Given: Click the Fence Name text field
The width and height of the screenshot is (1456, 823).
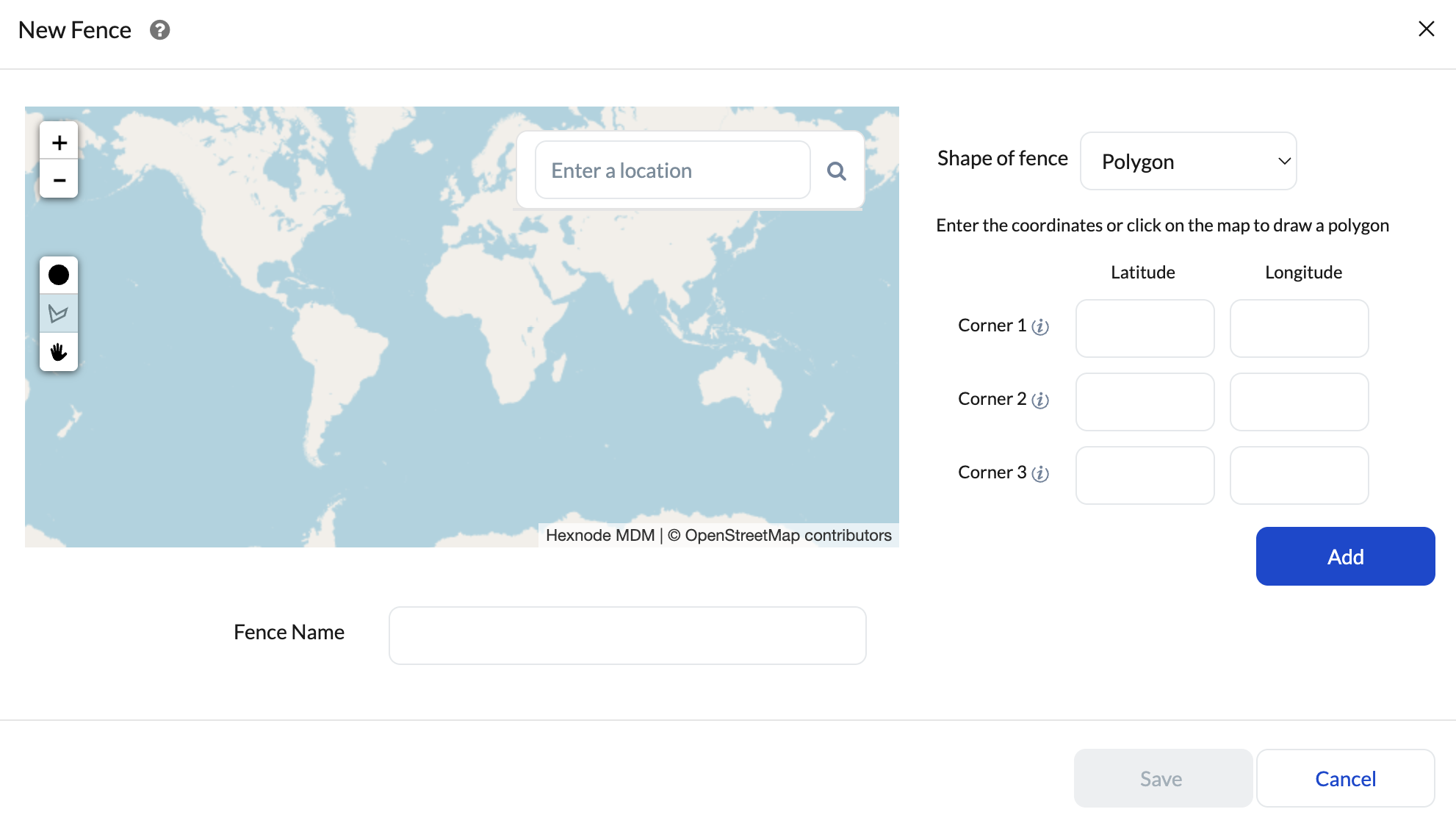Looking at the screenshot, I should click(x=627, y=636).
